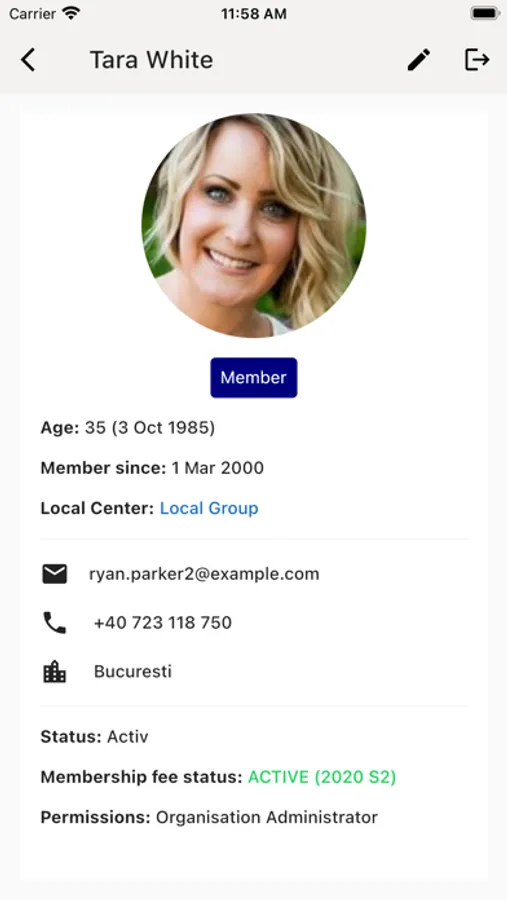Viewport: 507px width, 900px height.
Task: Tap ACTIVE (2020 S2) fee status
Action: (x=322, y=777)
